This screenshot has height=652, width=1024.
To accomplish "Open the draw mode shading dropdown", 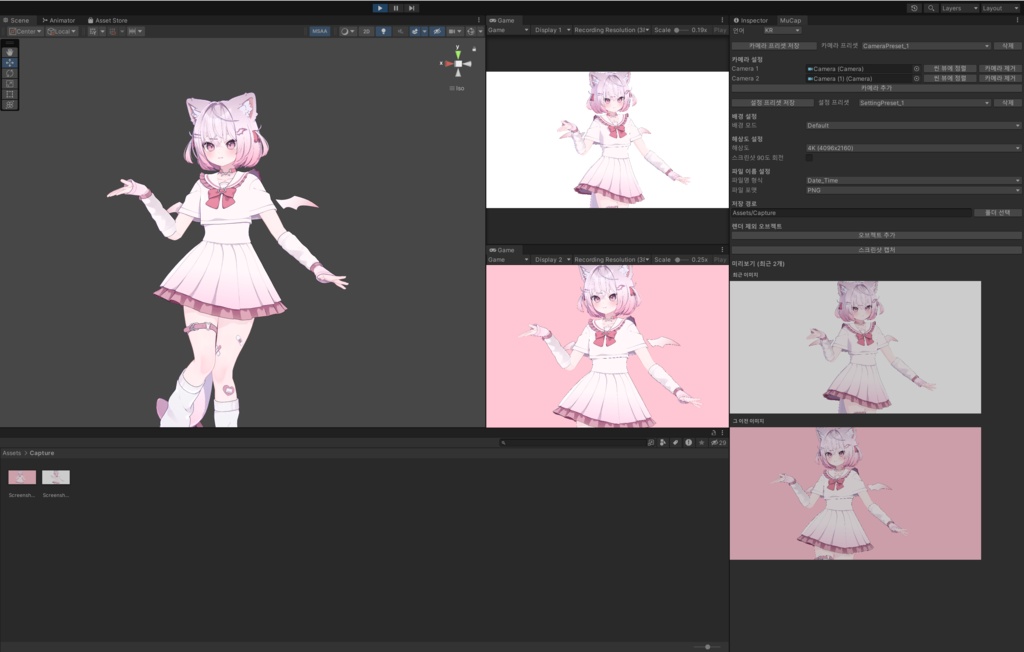I will [x=347, y=31].
